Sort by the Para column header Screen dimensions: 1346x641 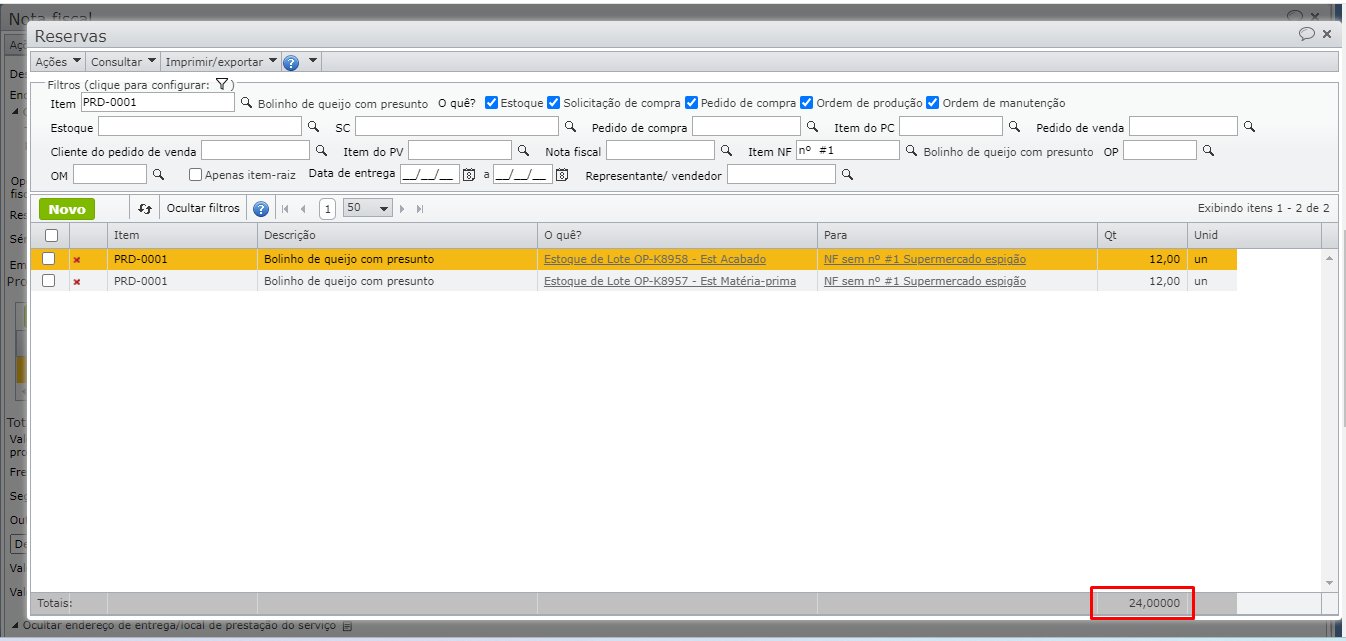pos(957,235)
